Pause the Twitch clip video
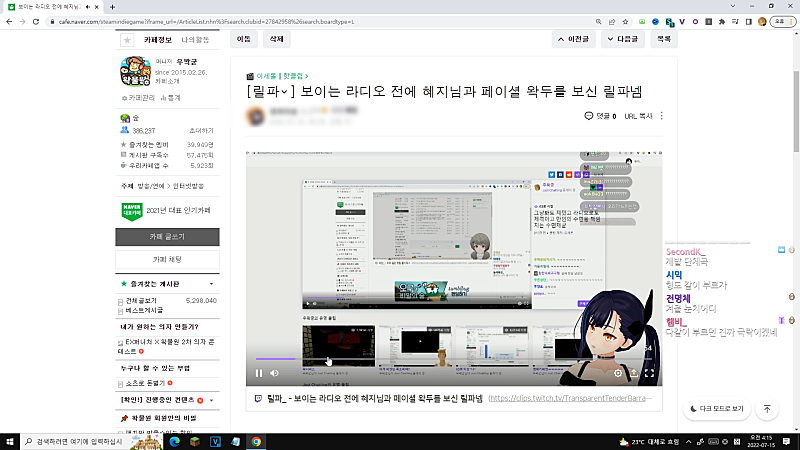 tap(259, 373)
